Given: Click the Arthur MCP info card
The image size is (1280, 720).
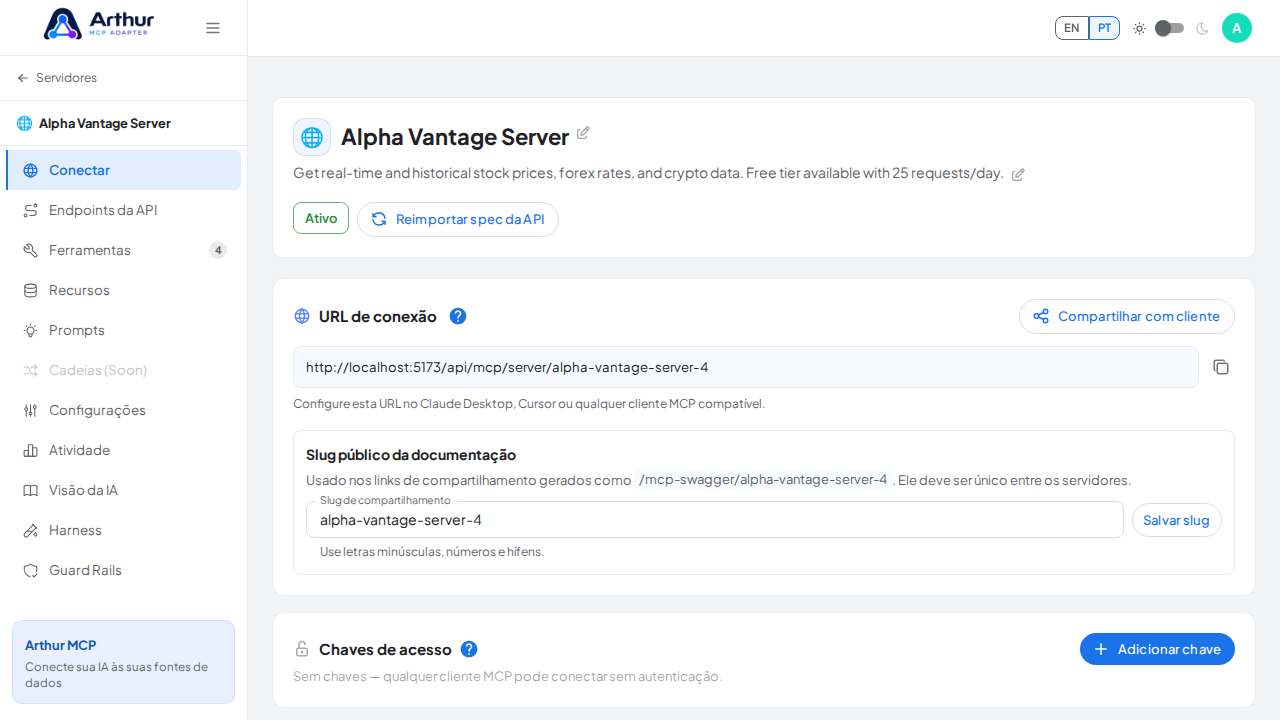Looking at the screenshot, I should click(x=123, y=662).
